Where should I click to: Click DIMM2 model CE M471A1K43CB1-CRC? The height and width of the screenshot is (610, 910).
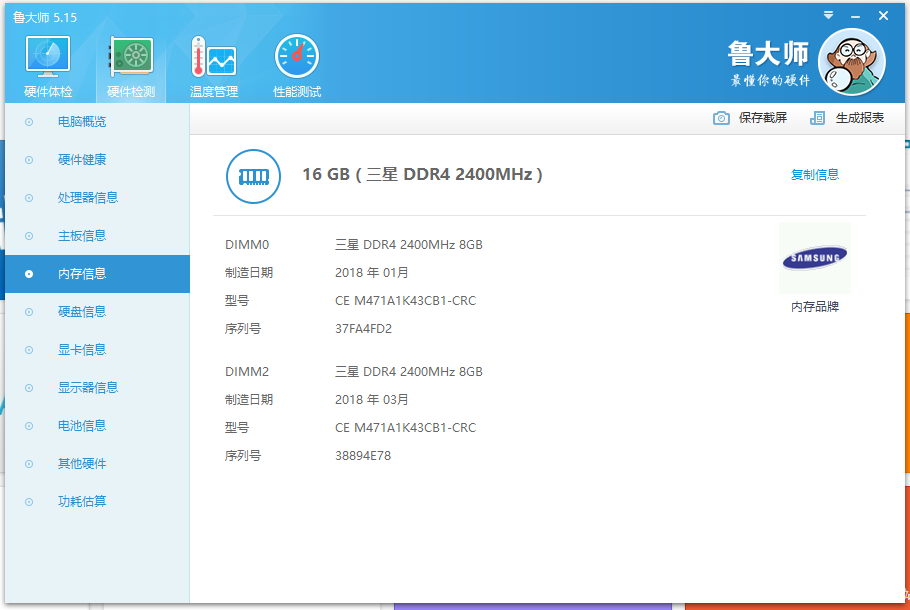click(x=405, y=428)
